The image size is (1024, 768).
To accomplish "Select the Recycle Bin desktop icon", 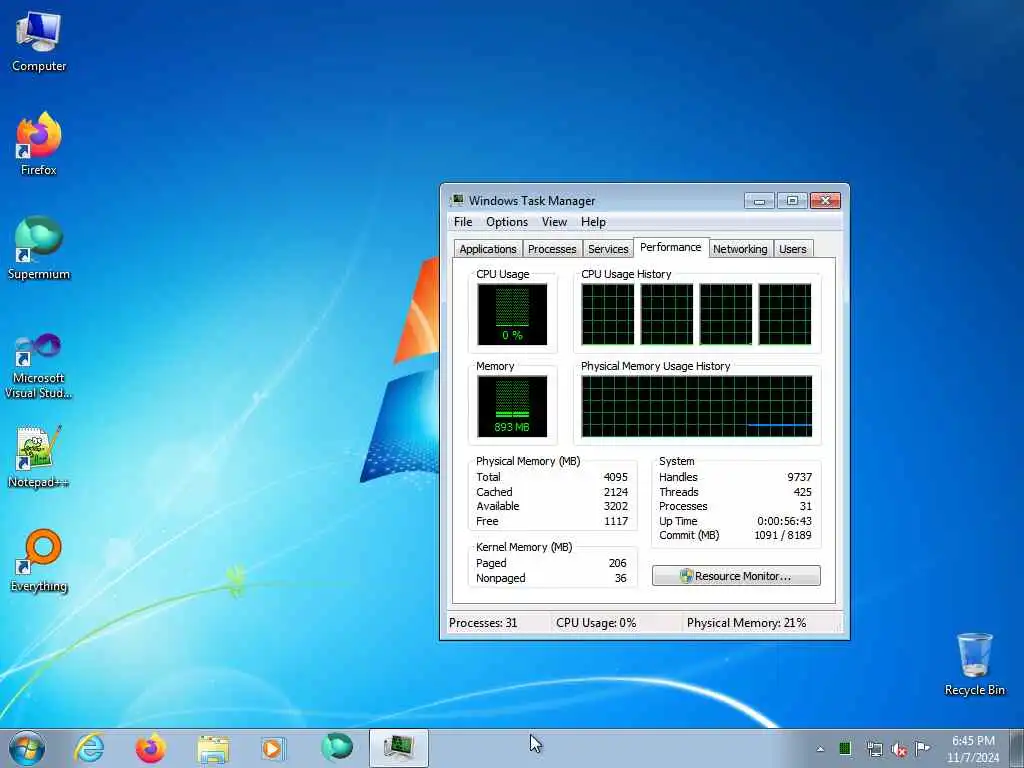I will click(x=974, y=664).
